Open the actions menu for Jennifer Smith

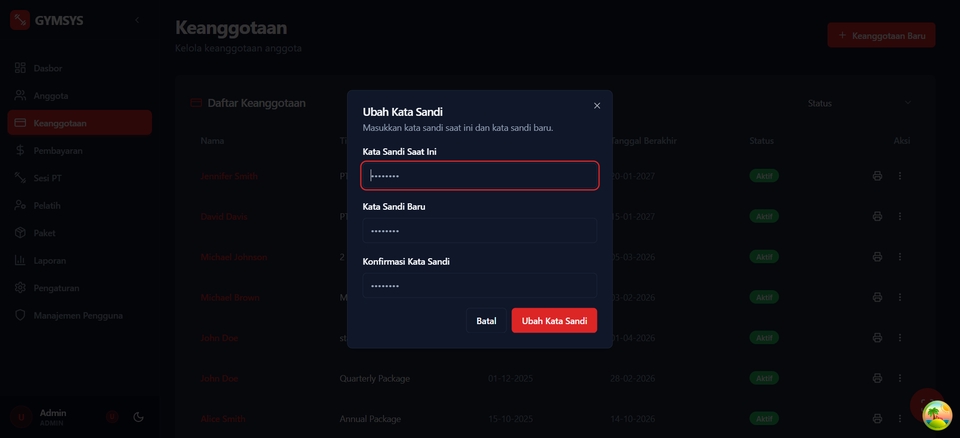(x=899, y=176)
